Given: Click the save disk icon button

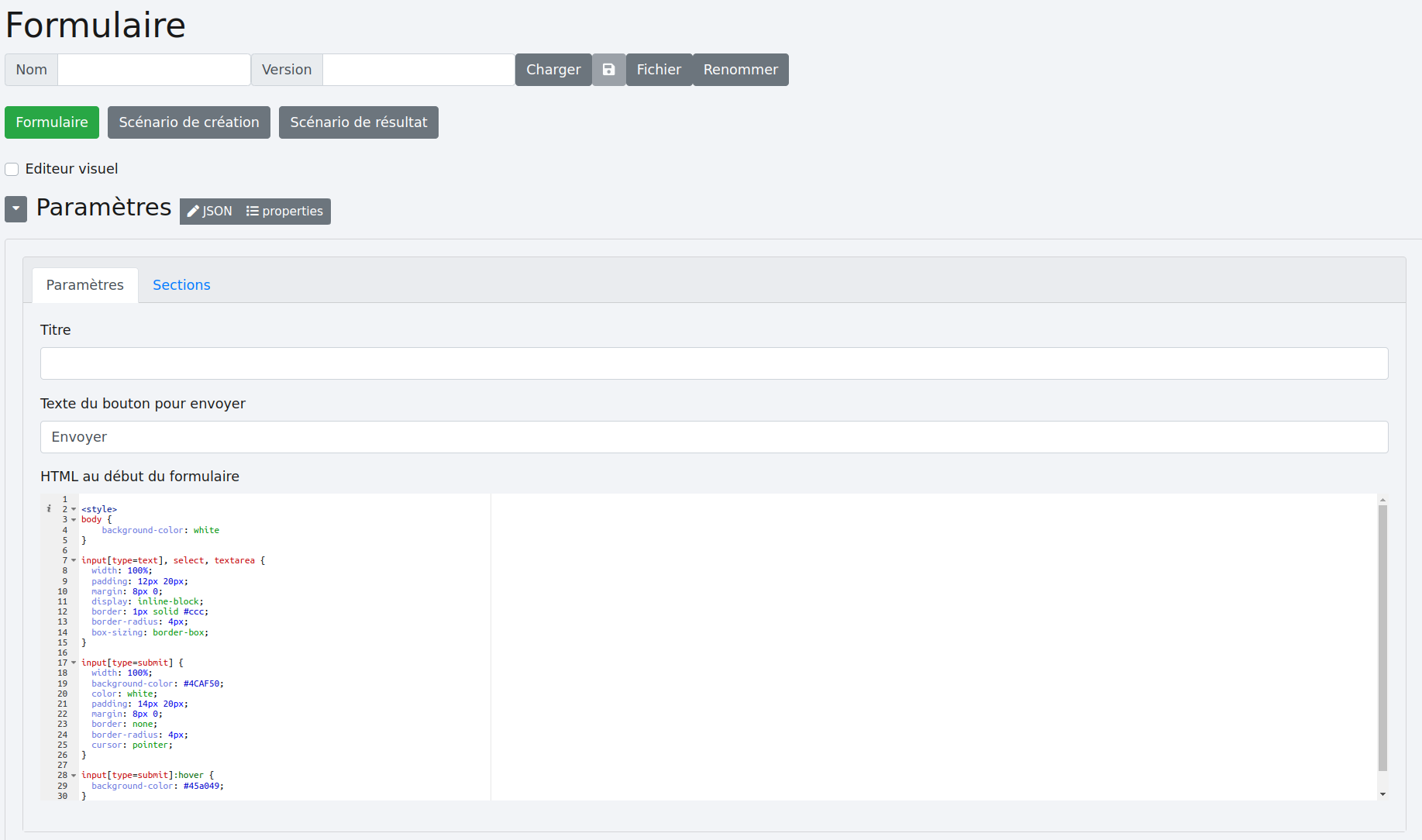Looking at the screenshot, I should tap(608, 70).
